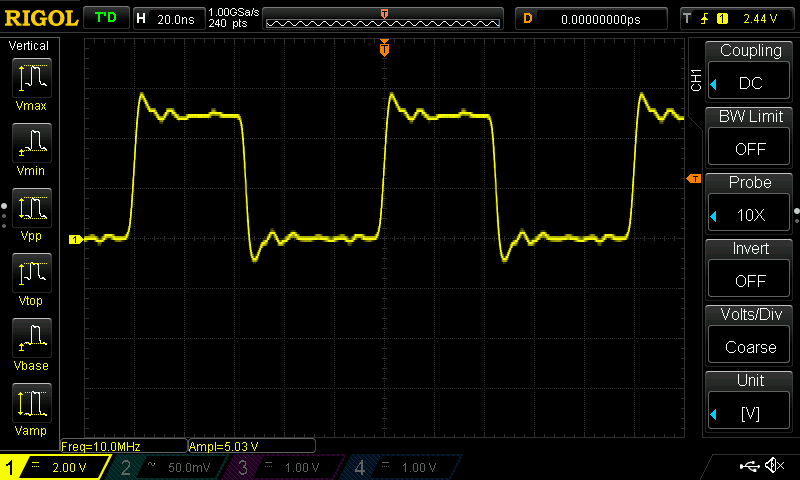This screenshot has width=800, height=480.
Task: Click the channel 1 ground marker
Action: [x=76, y=239]
